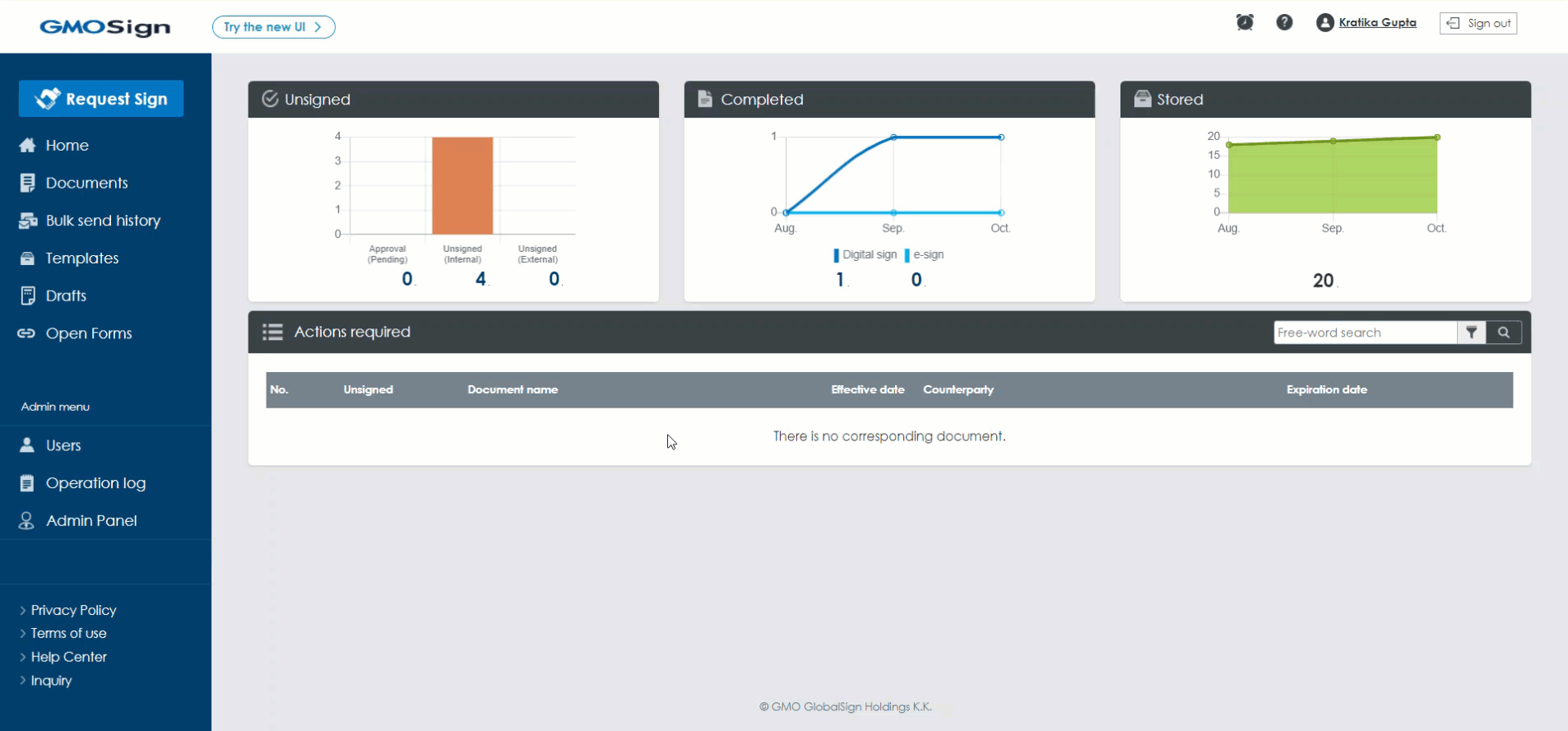Click the Request Sign button
This screenshot has width=1568, height=731.
tap(101, 99)
